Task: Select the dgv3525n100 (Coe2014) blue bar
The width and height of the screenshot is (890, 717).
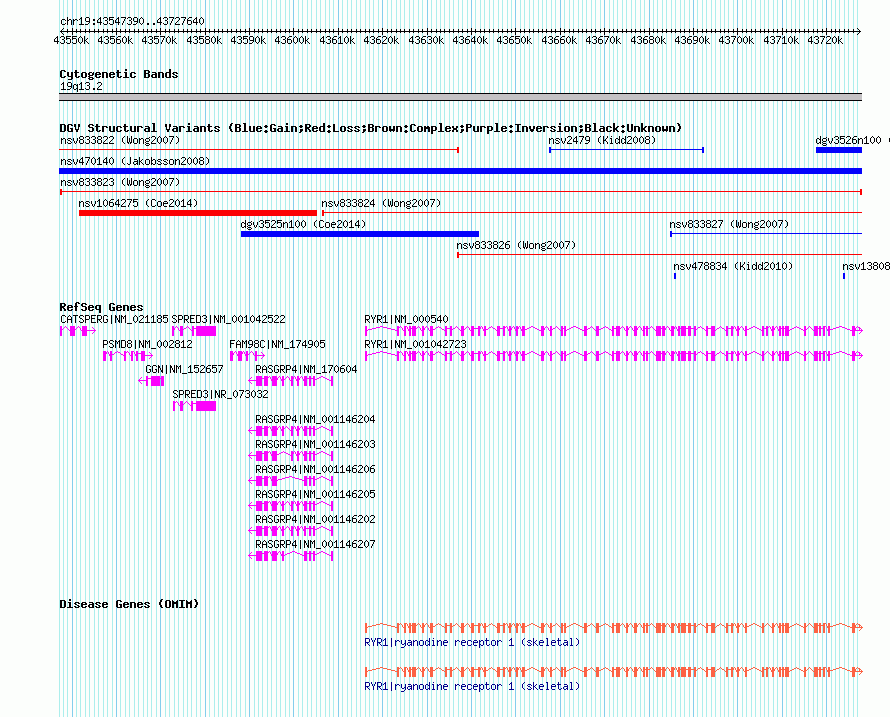Action: point(360,234)
